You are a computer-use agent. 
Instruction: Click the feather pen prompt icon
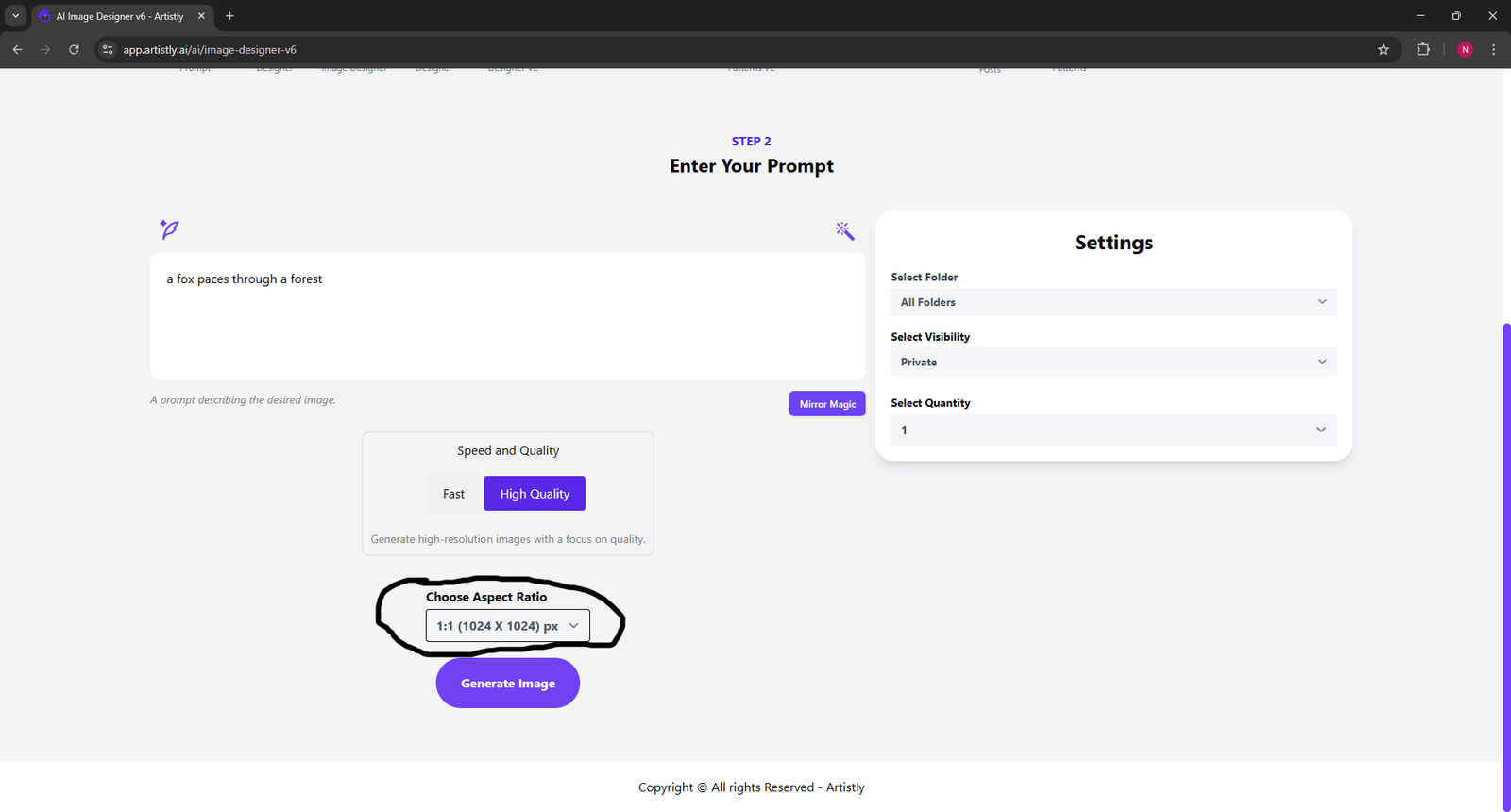(x=169, y=229)
